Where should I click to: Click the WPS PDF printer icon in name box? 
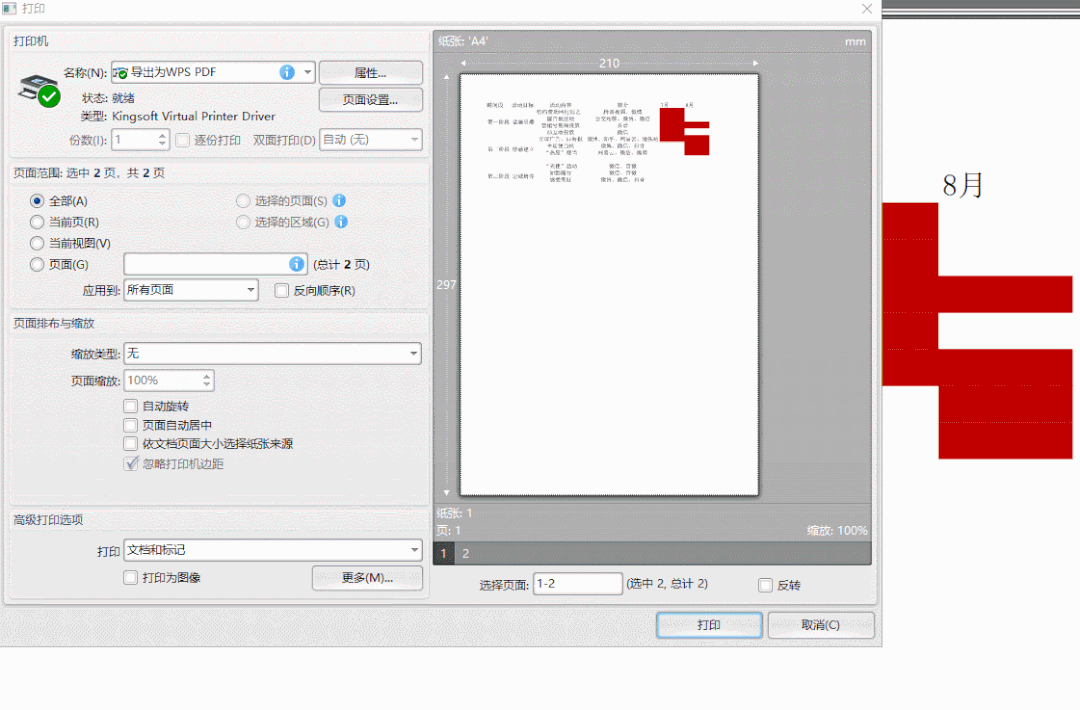coord(121,72)
